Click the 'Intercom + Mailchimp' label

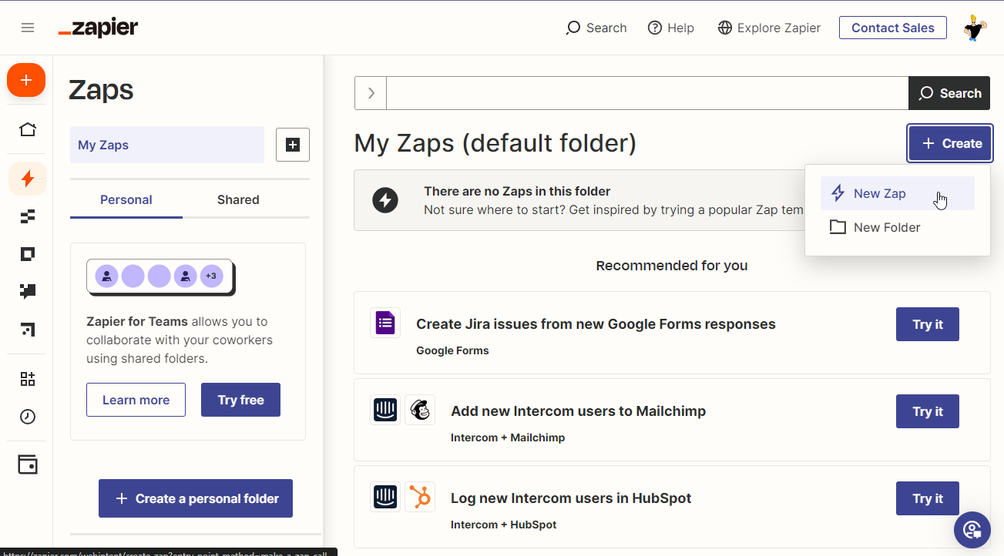point(508,437)
